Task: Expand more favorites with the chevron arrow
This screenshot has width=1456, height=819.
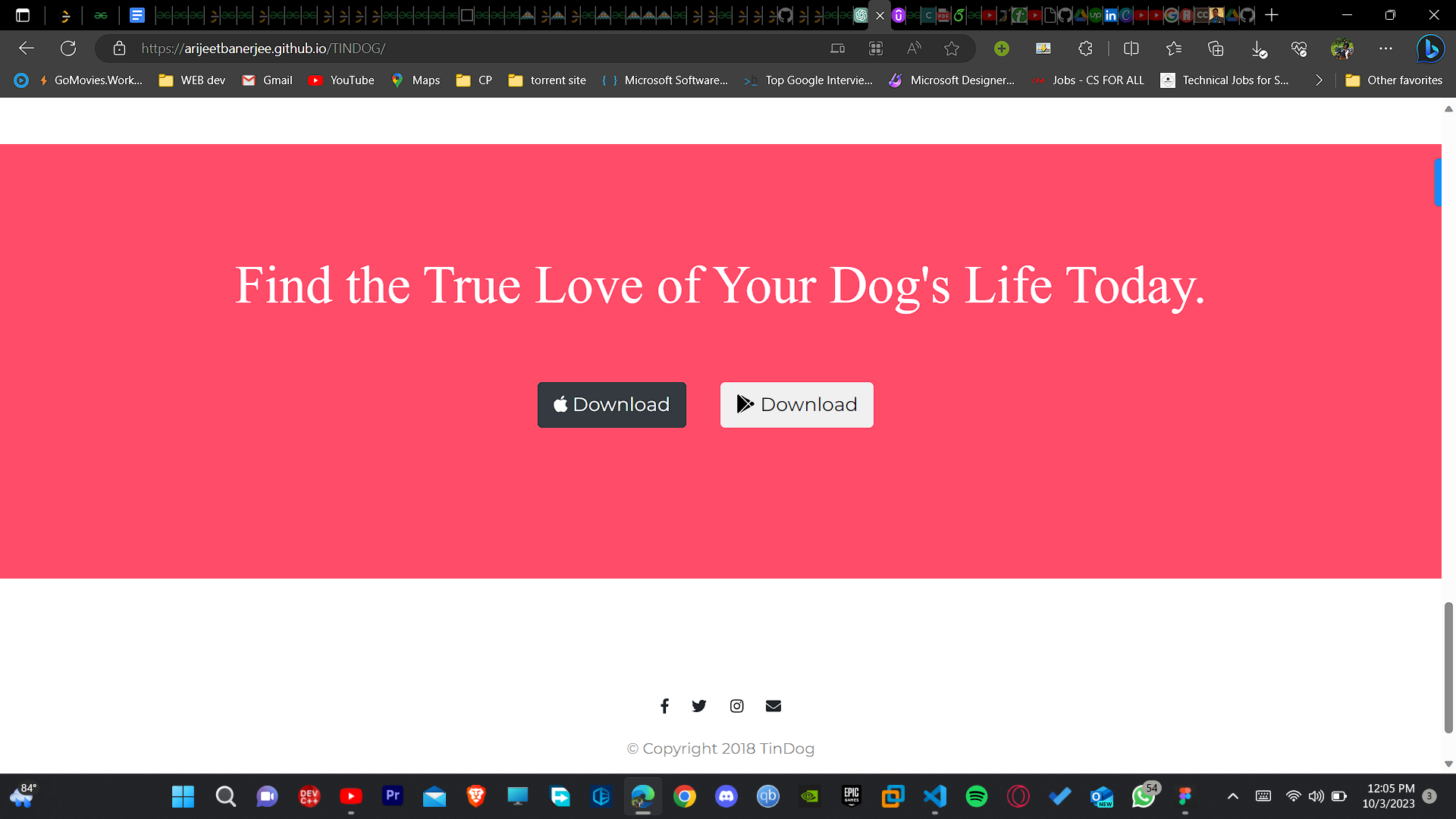Action: pyautogui.click(x=1319, y=80)
